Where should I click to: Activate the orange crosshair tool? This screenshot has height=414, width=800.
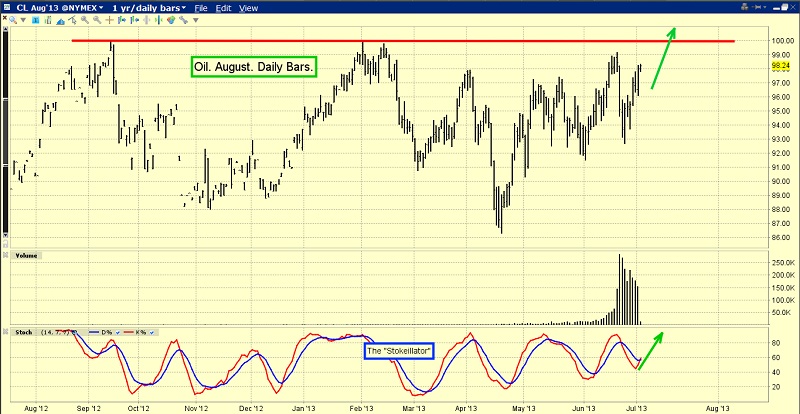coord(109,20)
